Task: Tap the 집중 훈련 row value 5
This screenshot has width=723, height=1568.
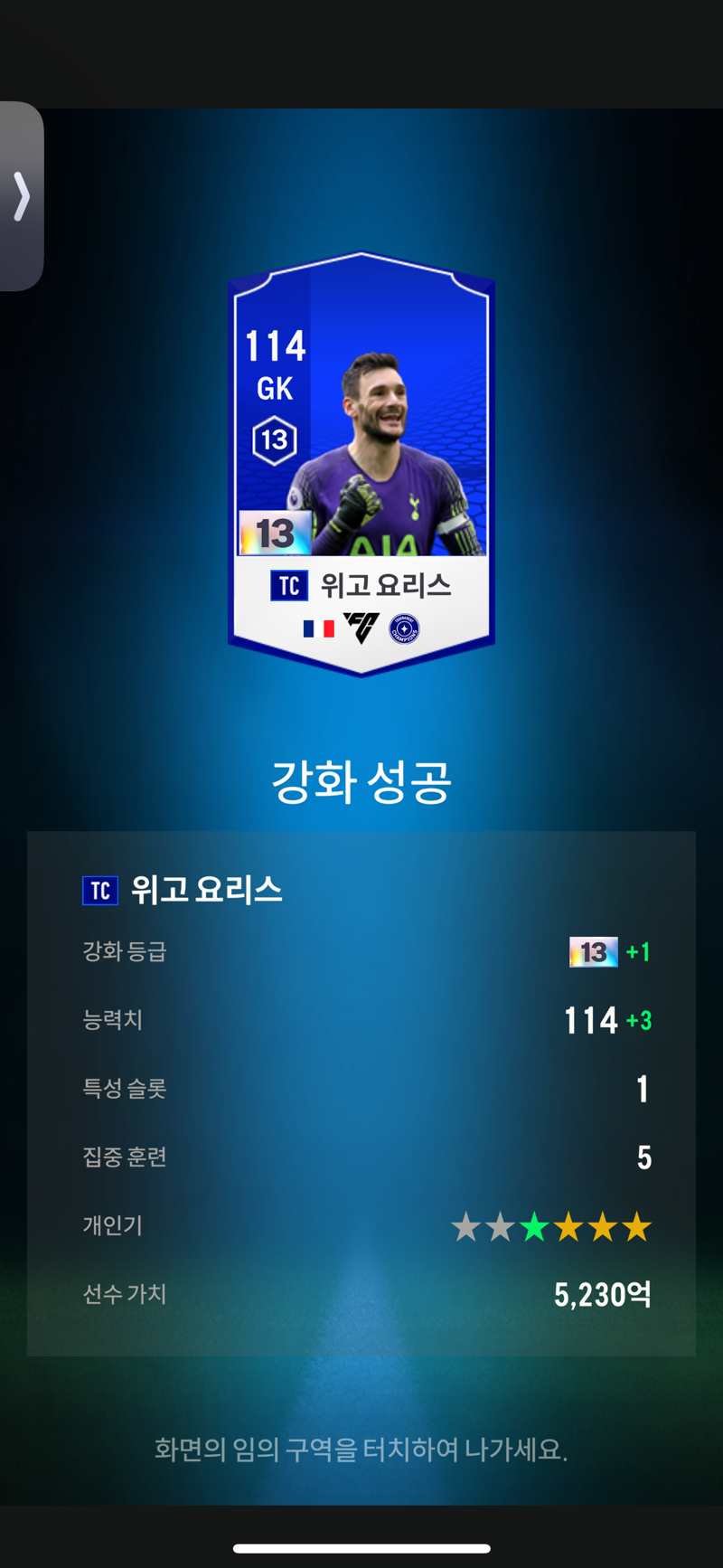Action: point(644,1157)
